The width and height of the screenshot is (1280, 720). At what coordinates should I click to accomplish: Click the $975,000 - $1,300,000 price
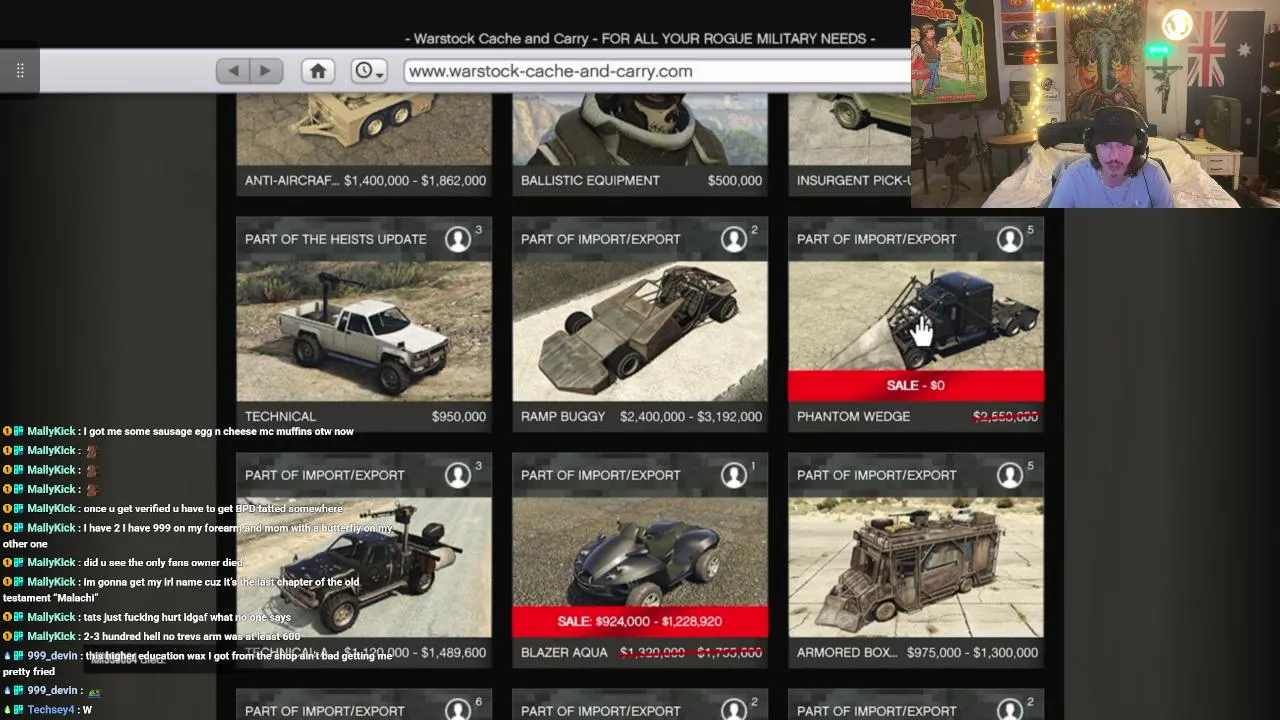(973, 653)
